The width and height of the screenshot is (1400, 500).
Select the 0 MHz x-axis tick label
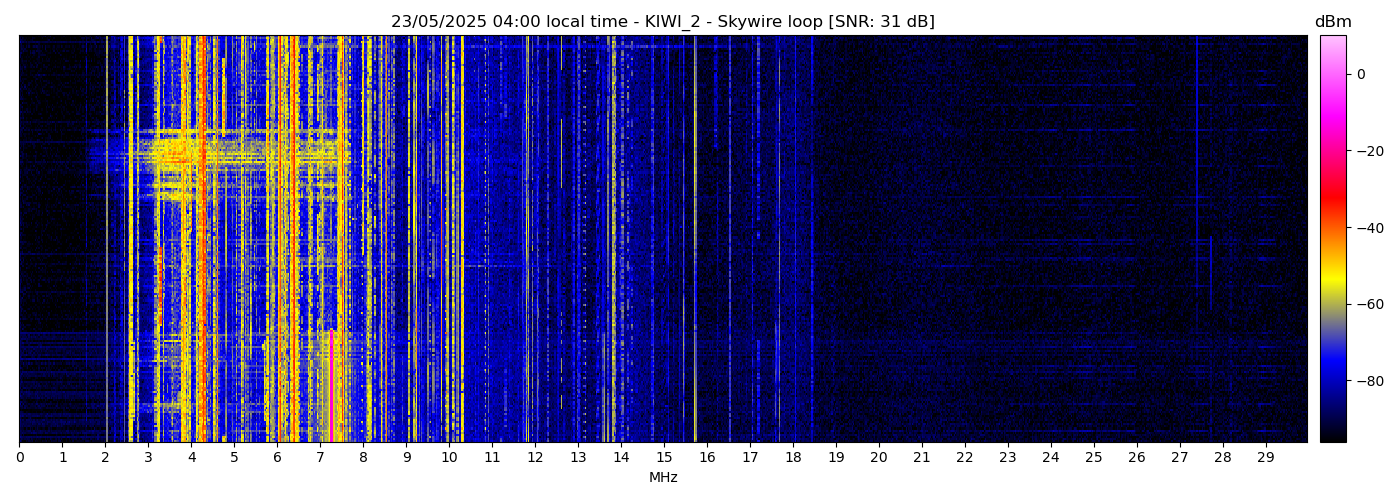point(19,458)
